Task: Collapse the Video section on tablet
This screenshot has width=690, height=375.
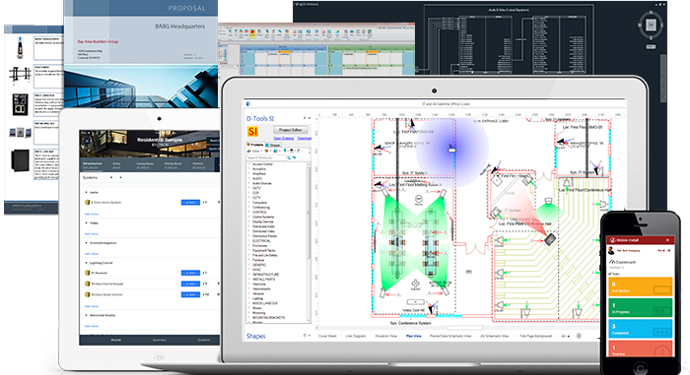Action: point(86,223)
